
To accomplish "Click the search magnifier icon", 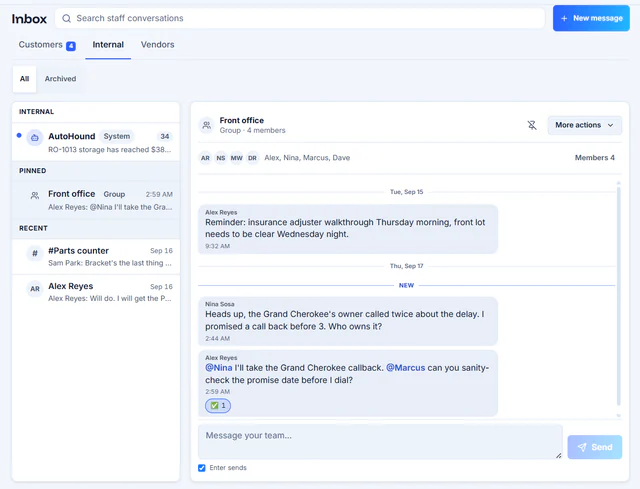I will click(x=67, y=18).
